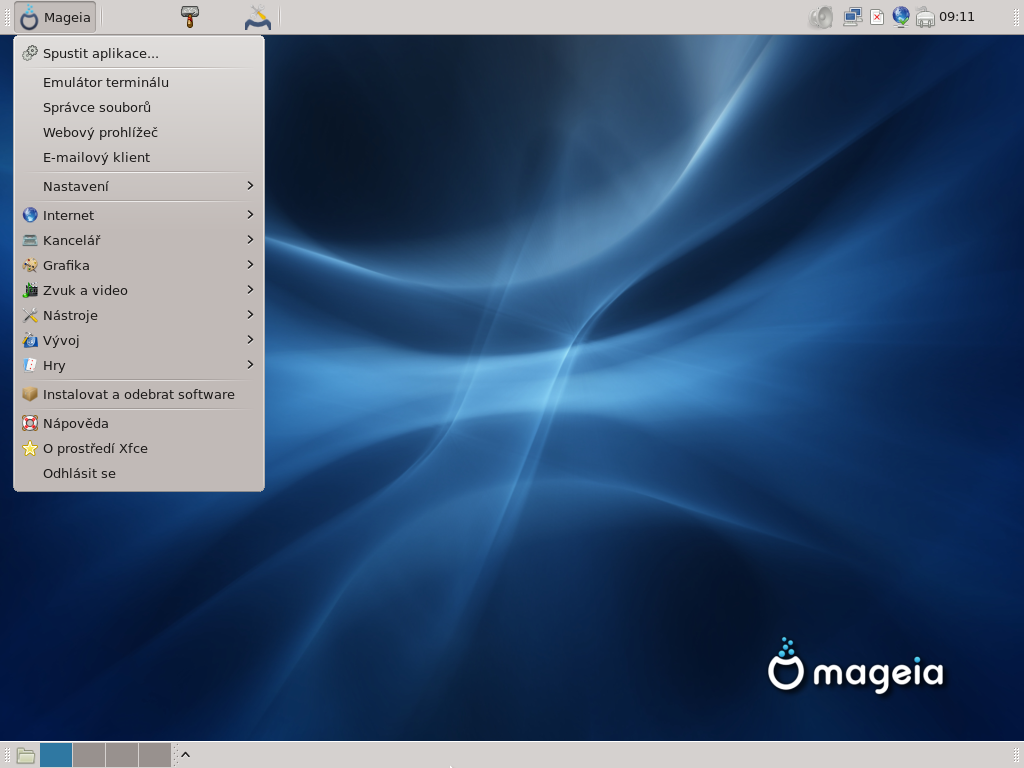
Task: Click the power plug icon beside the clock
Action: tap(925, 17)
